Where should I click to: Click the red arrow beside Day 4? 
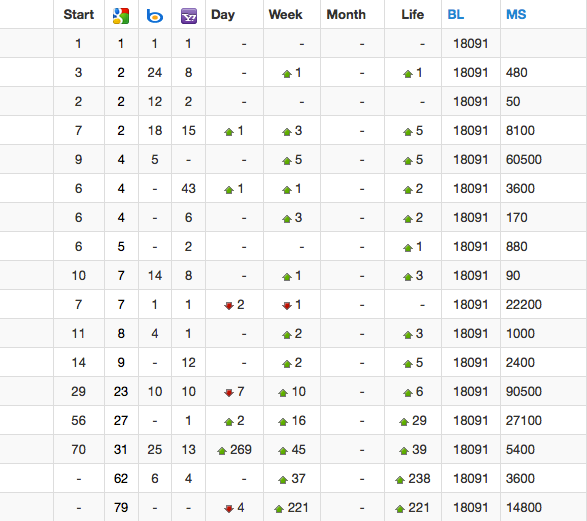point(229,509)
